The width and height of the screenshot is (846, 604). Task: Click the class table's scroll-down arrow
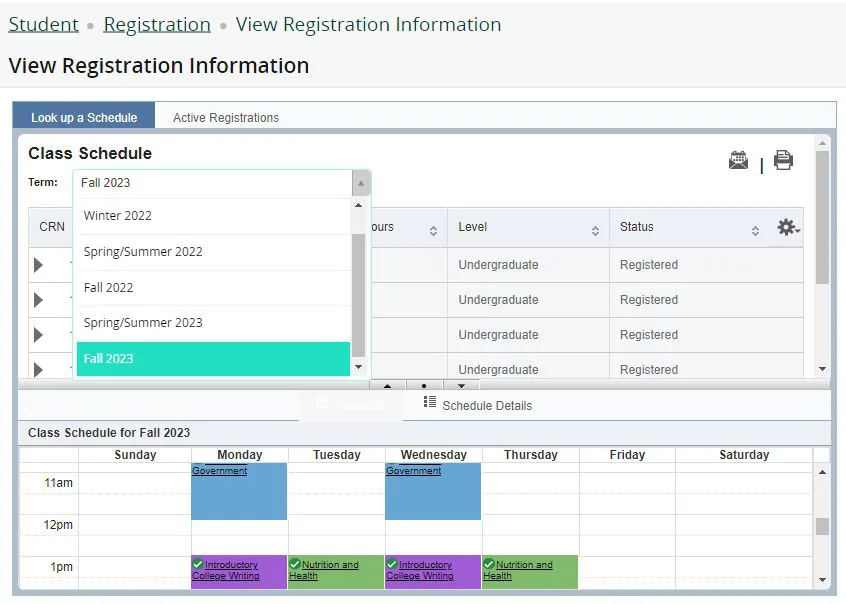tap(822, 369)
